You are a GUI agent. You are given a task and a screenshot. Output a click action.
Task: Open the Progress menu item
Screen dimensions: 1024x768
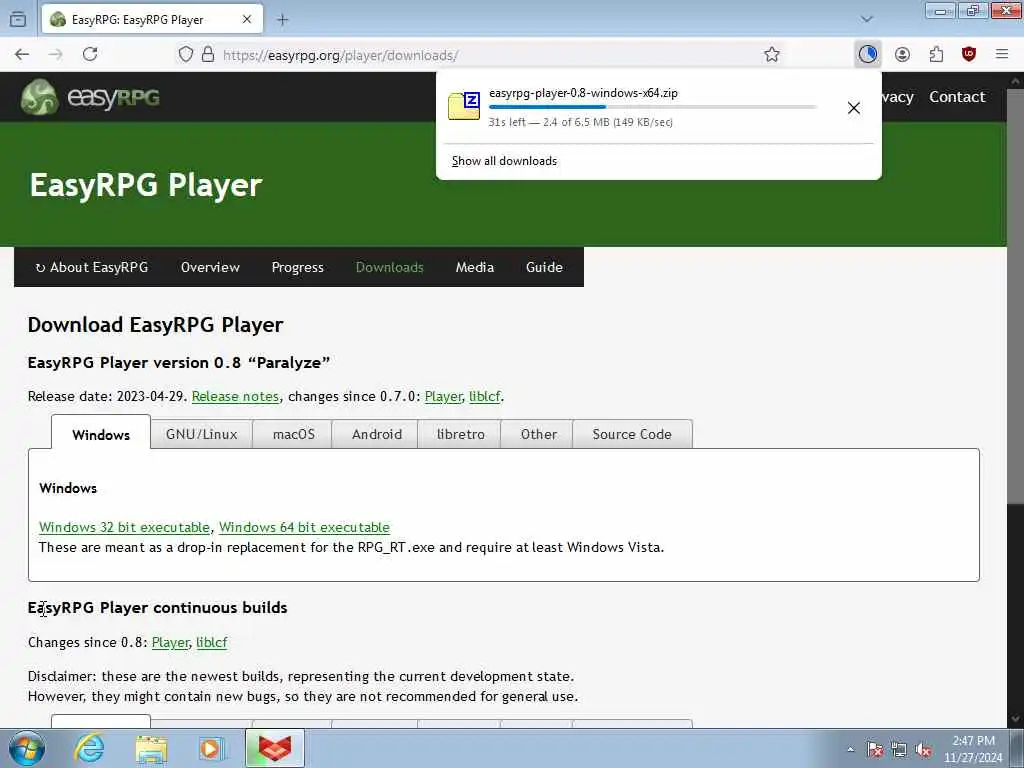point(298,268)
